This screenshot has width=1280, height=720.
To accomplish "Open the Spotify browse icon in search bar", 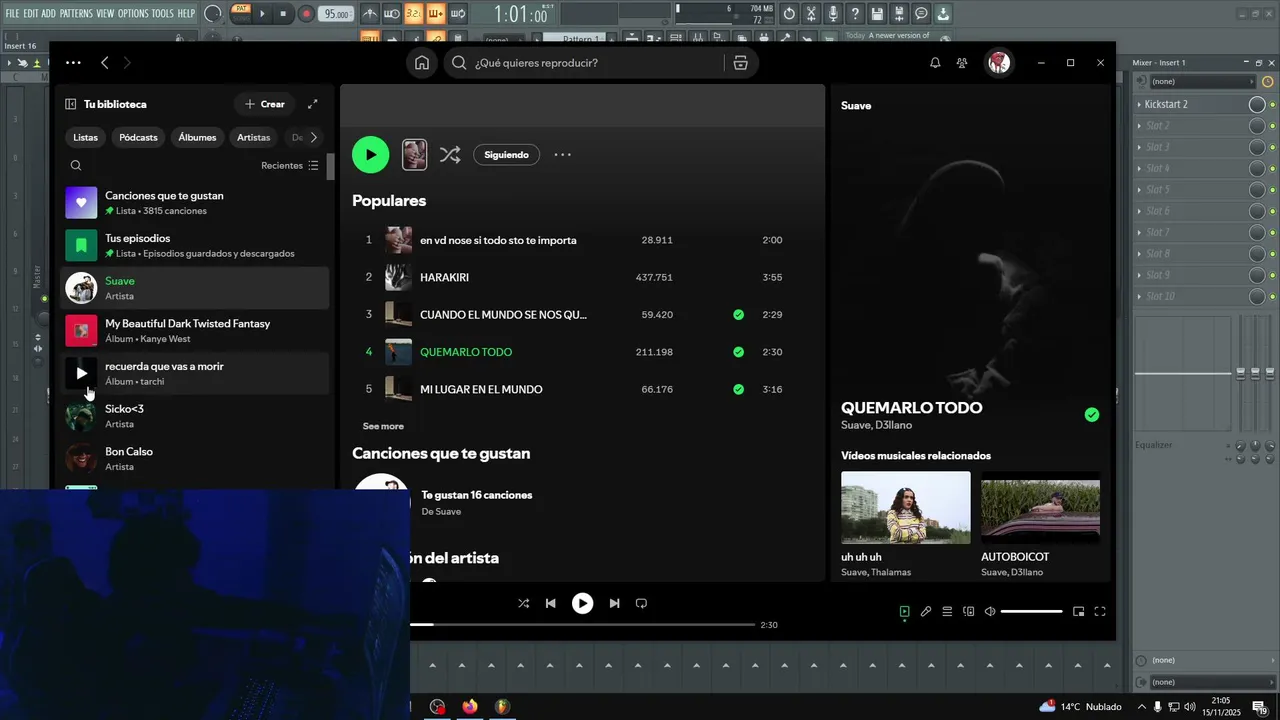I will point(740,63).
